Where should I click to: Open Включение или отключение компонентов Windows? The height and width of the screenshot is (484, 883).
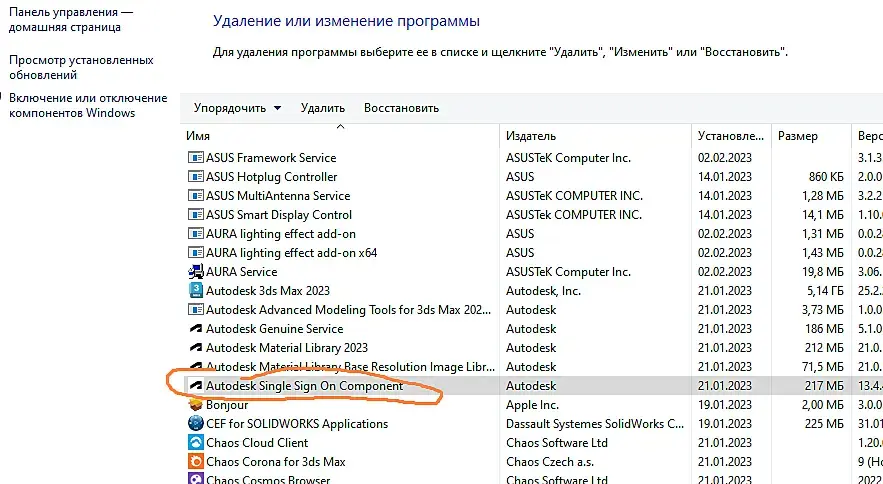(x=88, y=105)
